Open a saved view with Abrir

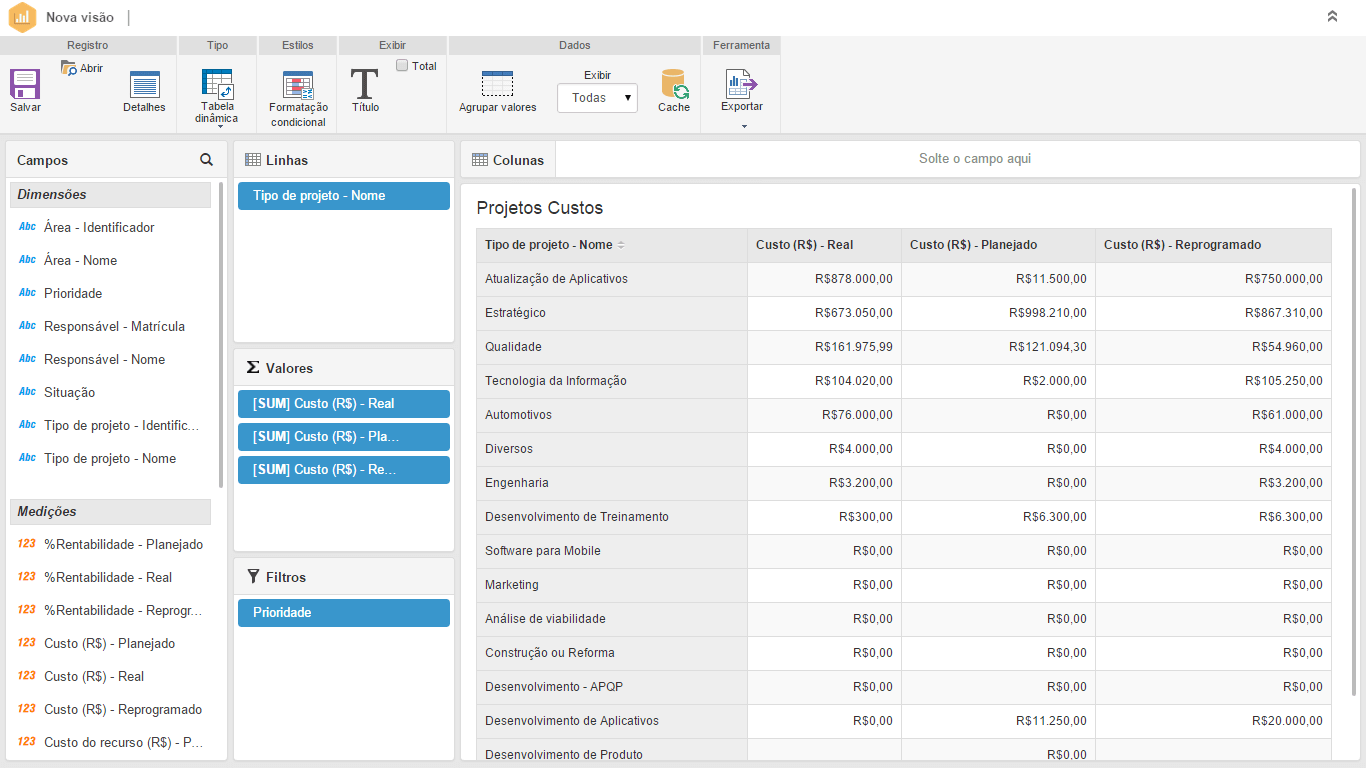pos(82,68)
